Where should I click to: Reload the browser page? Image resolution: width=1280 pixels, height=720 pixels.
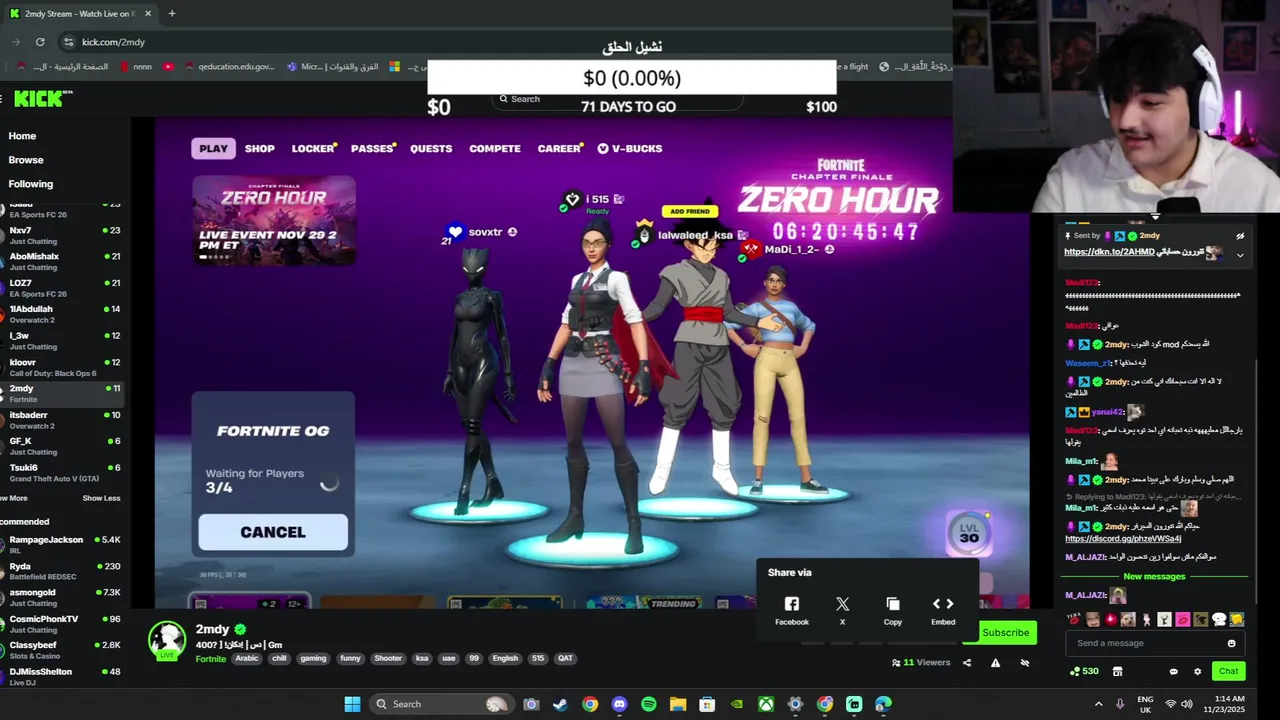[x=40, y=42]
